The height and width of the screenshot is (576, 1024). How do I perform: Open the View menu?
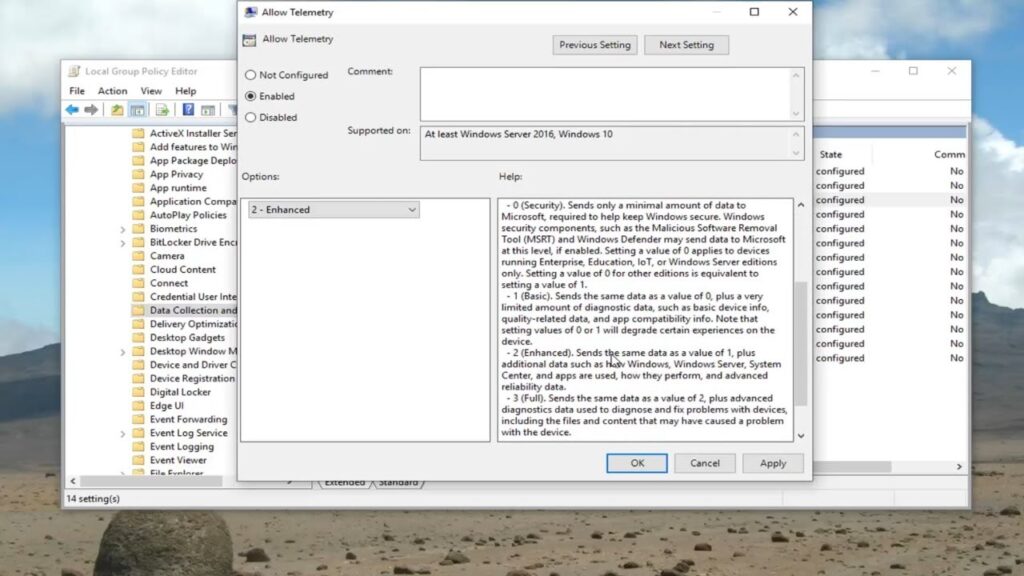coord(151,91)
